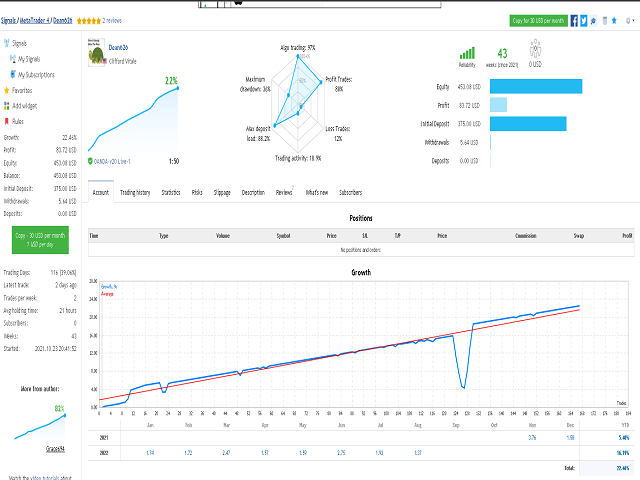
Task: Open Signals breadcrumb link
Action: pos(9,20)
